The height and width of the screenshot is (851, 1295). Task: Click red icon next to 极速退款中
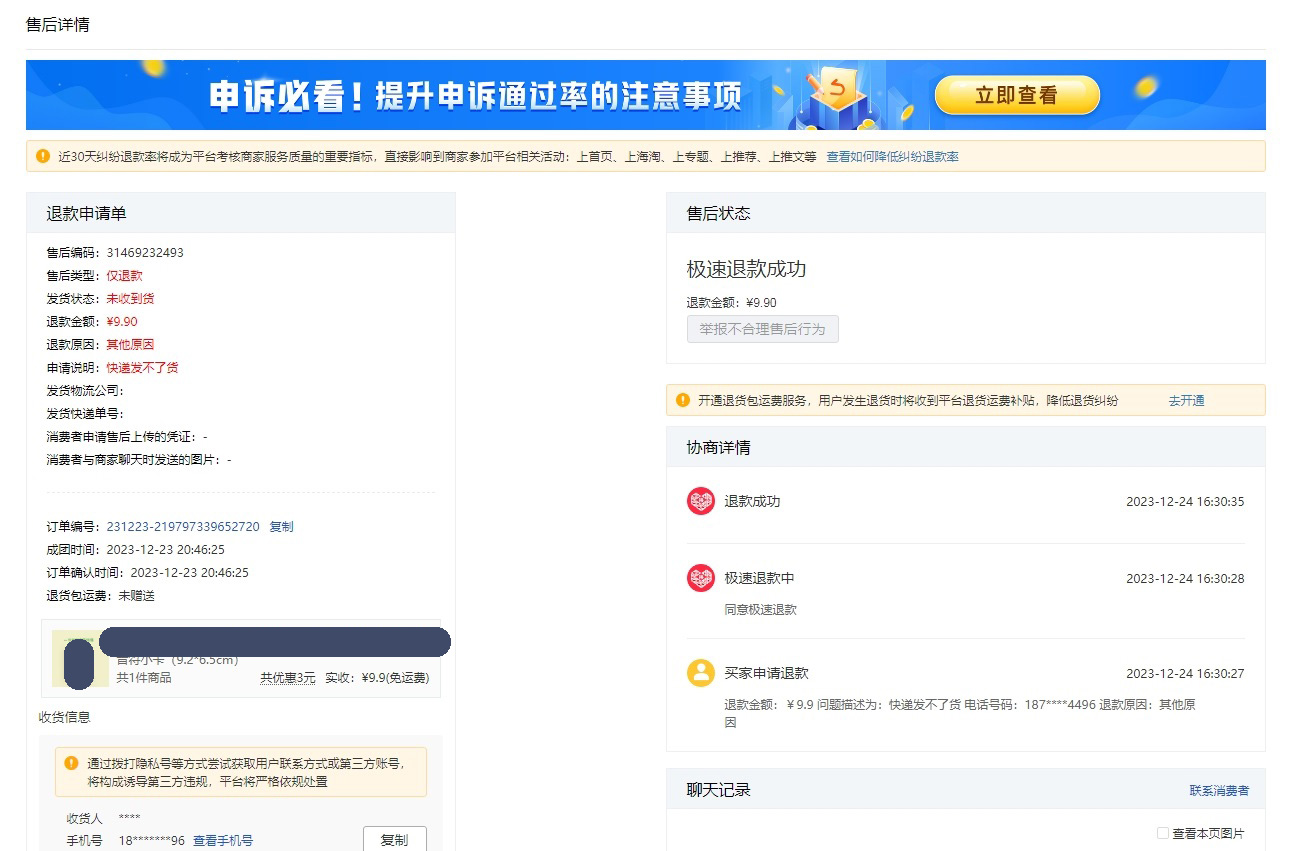700,577
